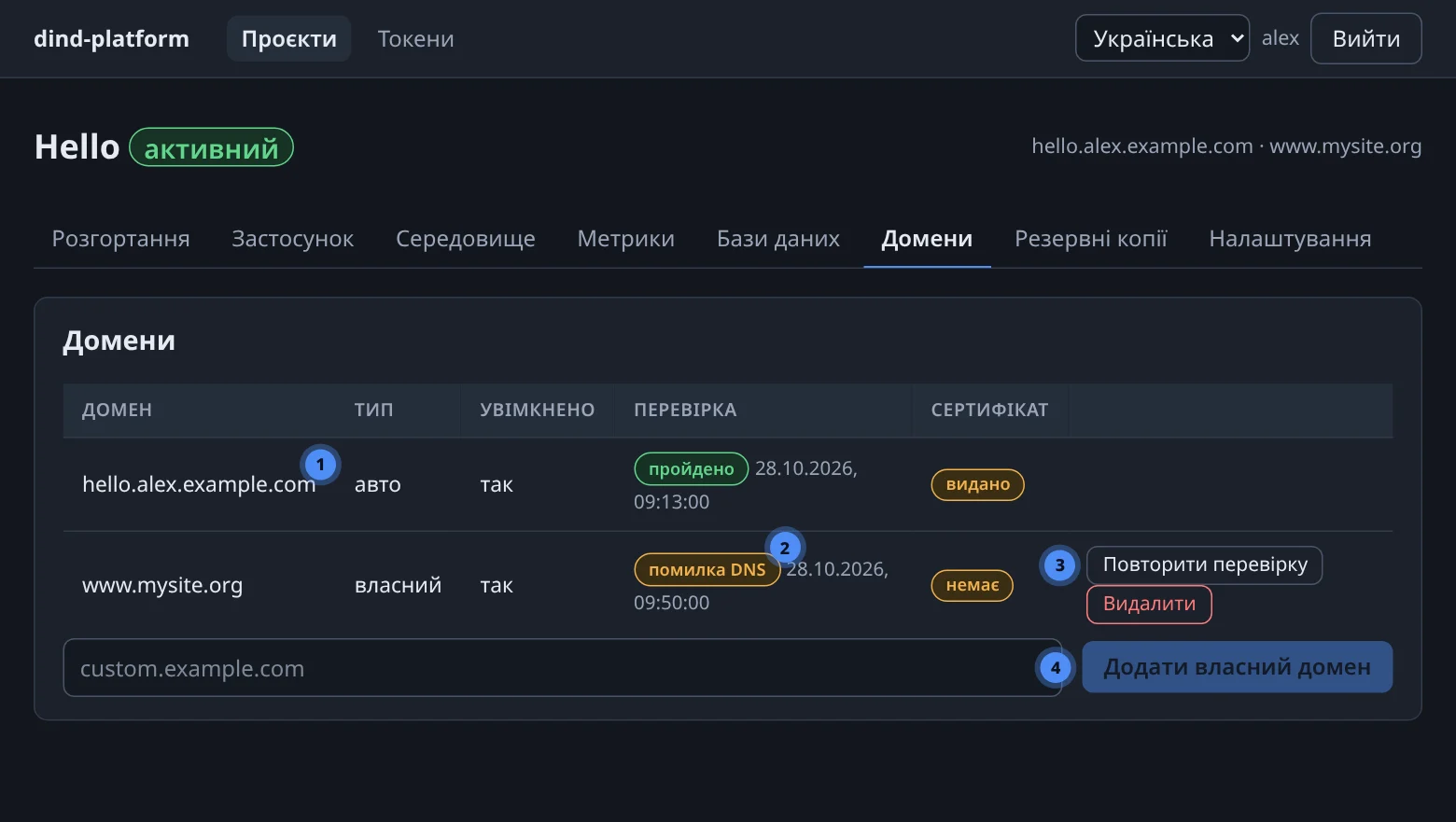Click the видано certificate badge
Viewport: 1456px width, 822px height.
point(977,484)
